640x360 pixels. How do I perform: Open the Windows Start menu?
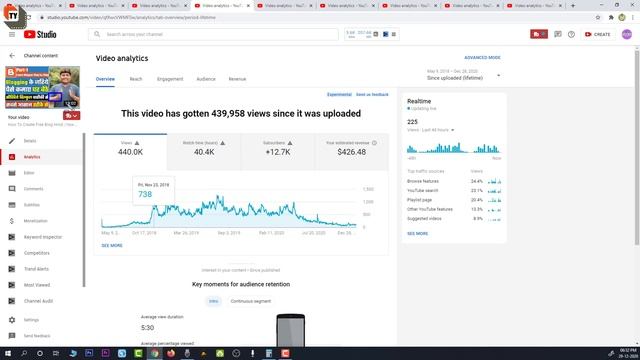point(8,353)
